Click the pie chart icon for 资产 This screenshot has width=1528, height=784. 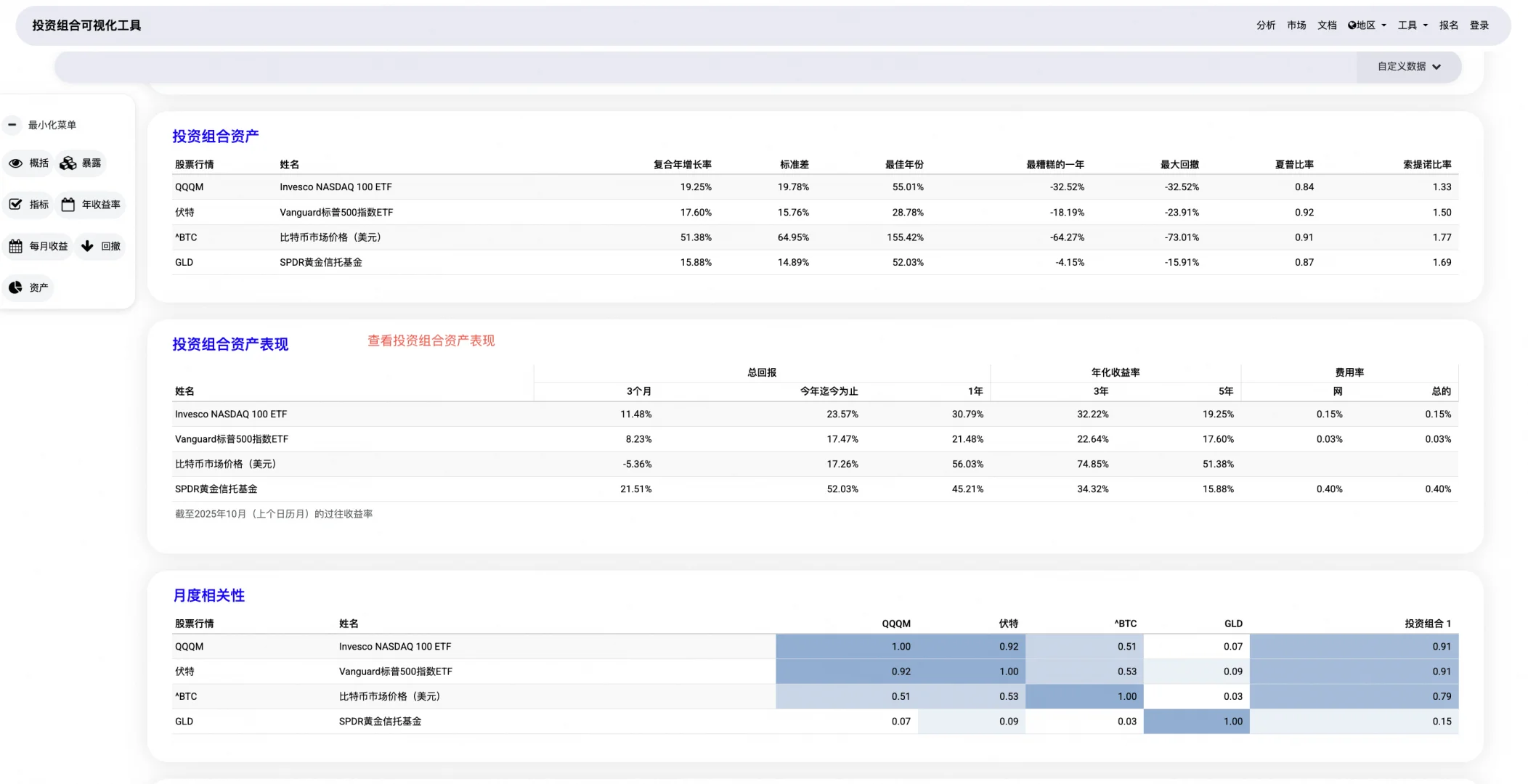coord(15,288)
